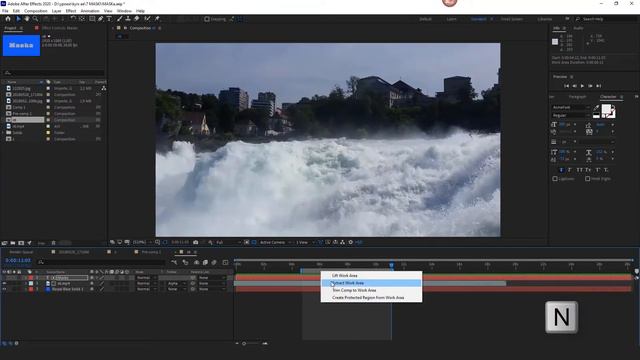Click the new composition icon in Project panel
Viewport: 640px width, 360px height.
tap(21, 243)
